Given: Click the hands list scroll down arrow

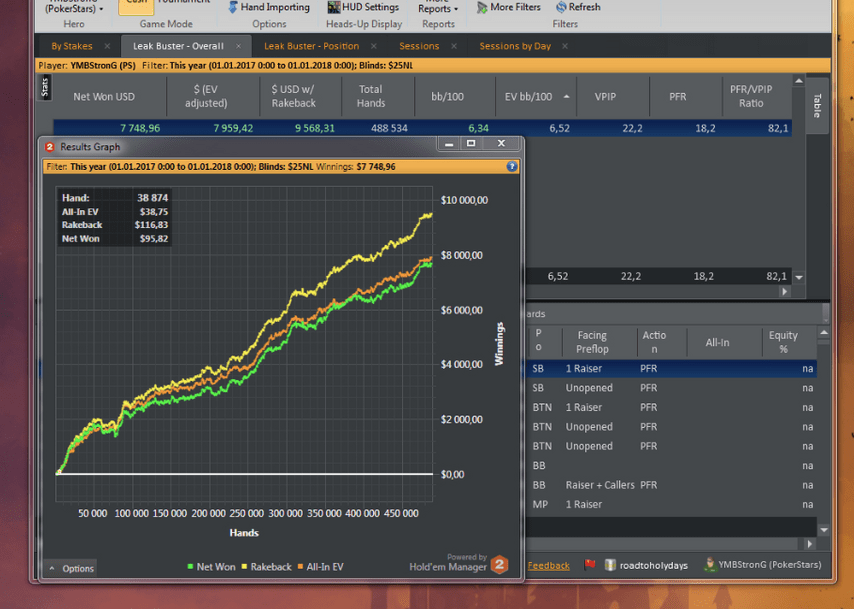Looking at the screenshot, I should (824, 529).
